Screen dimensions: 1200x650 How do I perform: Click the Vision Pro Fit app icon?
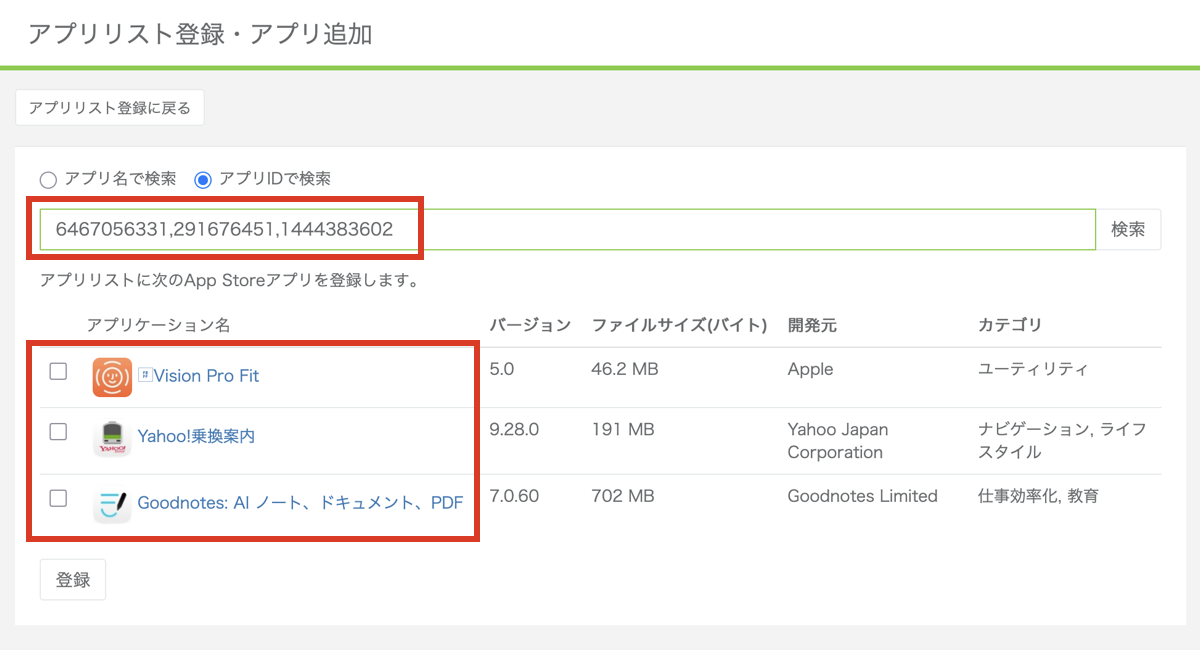pos(112,377)
